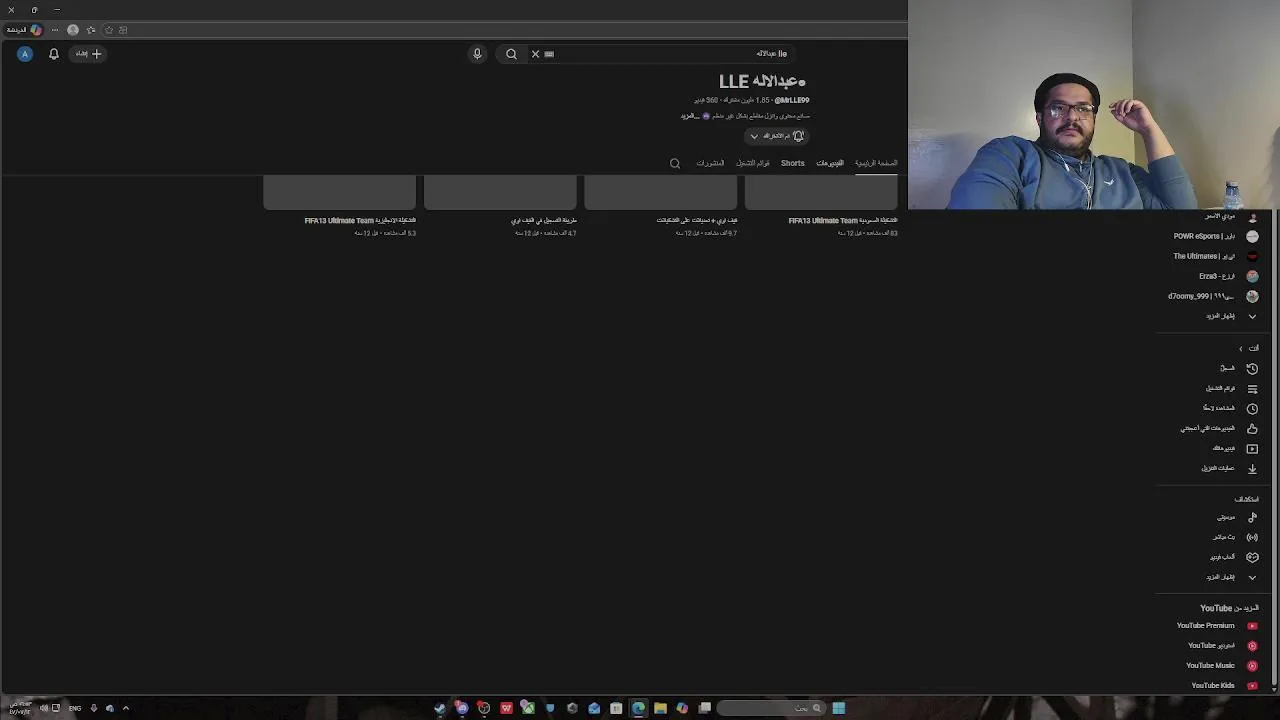
Task: Open File Explorer from the taskbar
Action: point(660,708)
